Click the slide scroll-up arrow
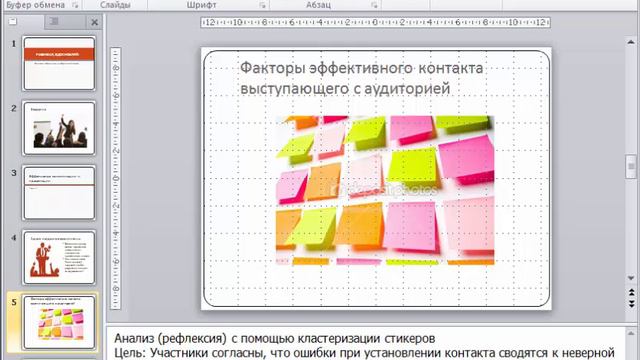This screenshot has width=640, height=360. pos(631,42)
